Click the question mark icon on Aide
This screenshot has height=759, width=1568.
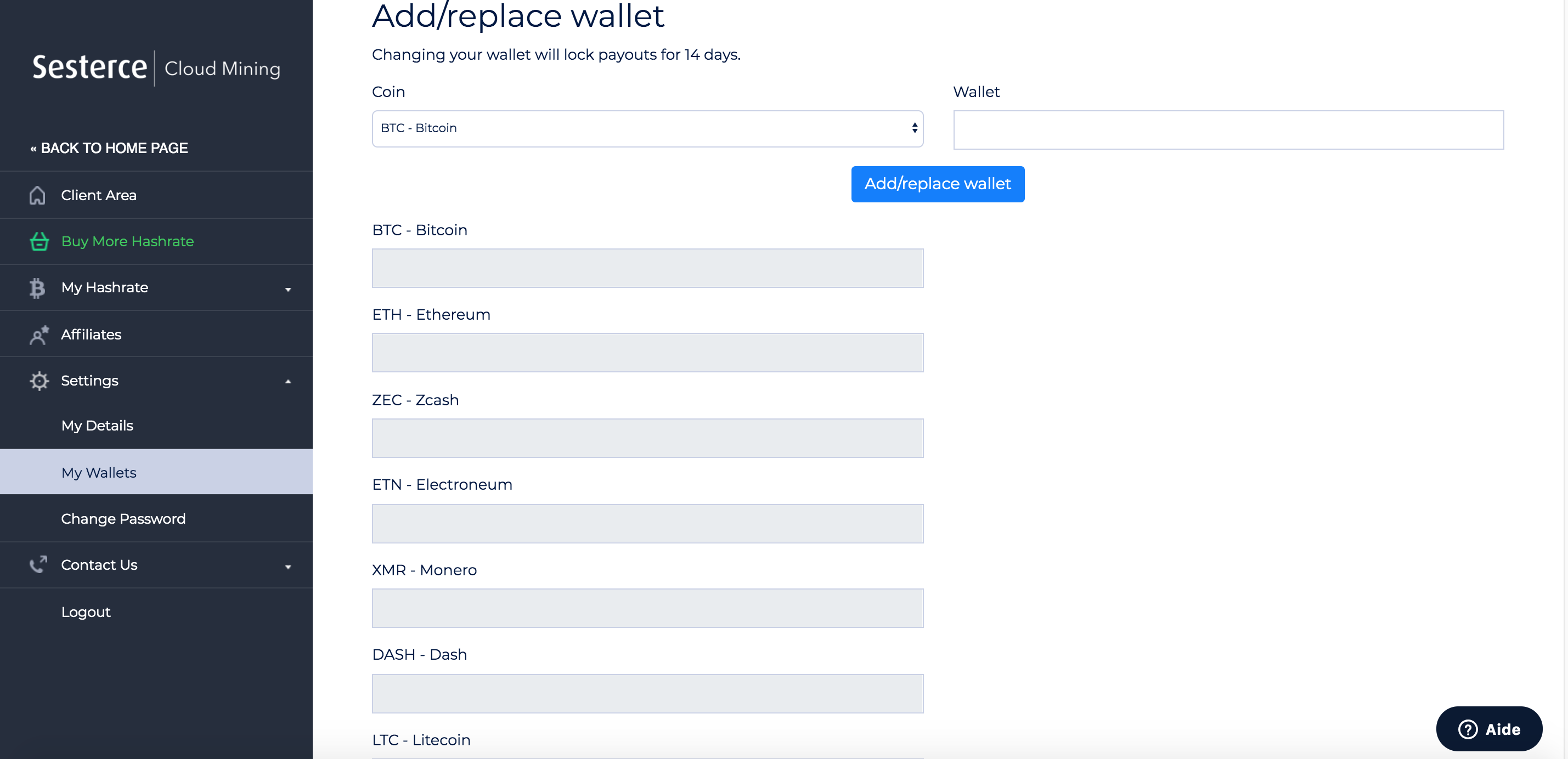tap(1468, 729)
